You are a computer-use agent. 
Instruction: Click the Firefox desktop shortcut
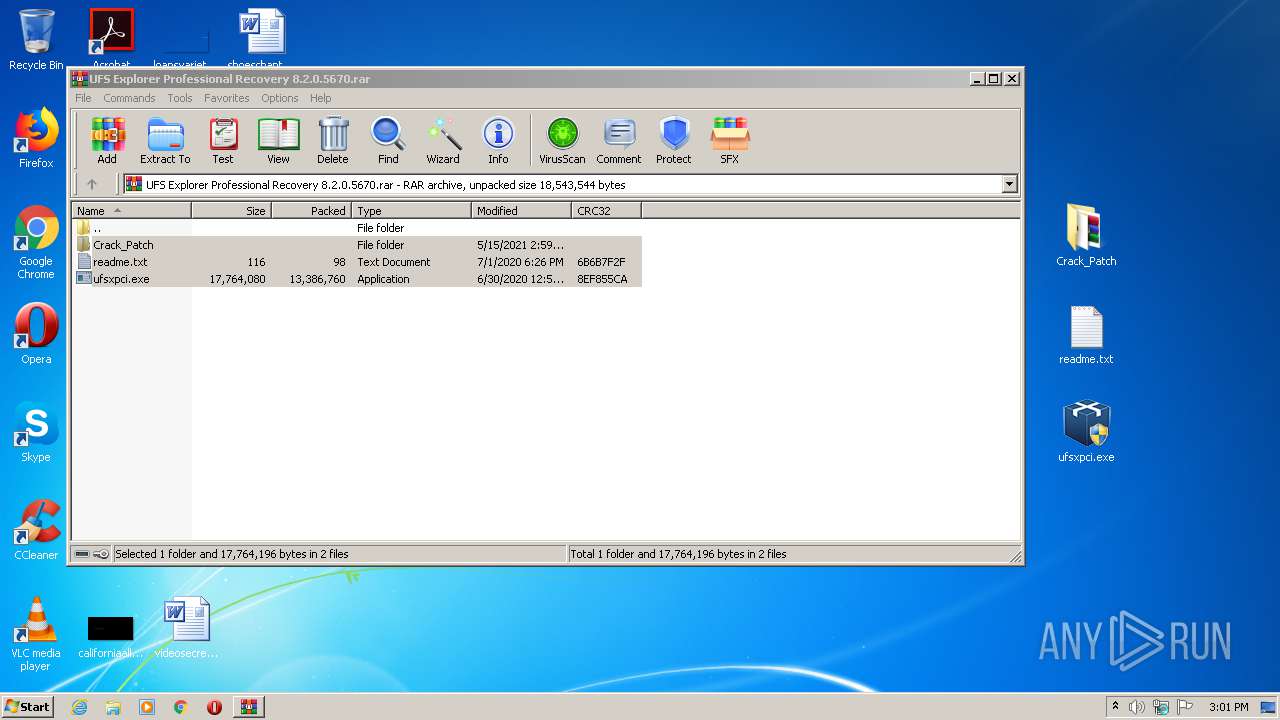pos(36,138)
